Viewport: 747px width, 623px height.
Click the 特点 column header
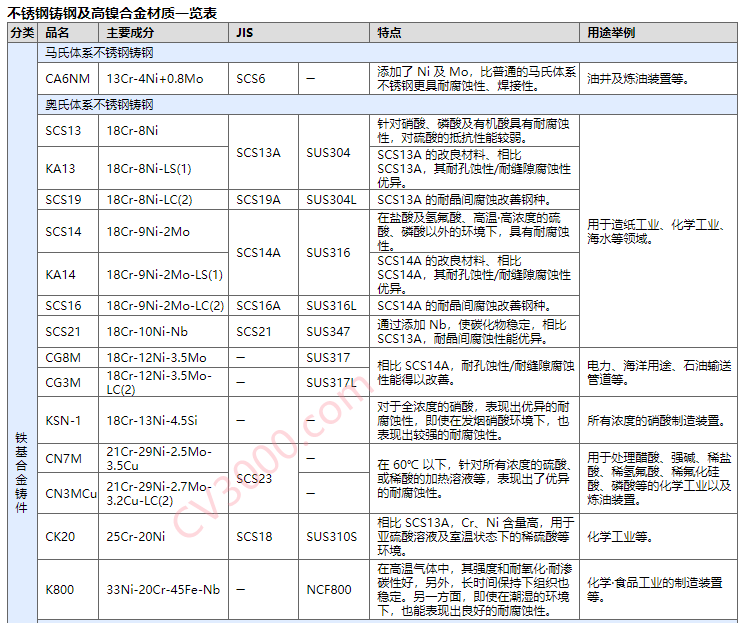click(389, 33)
